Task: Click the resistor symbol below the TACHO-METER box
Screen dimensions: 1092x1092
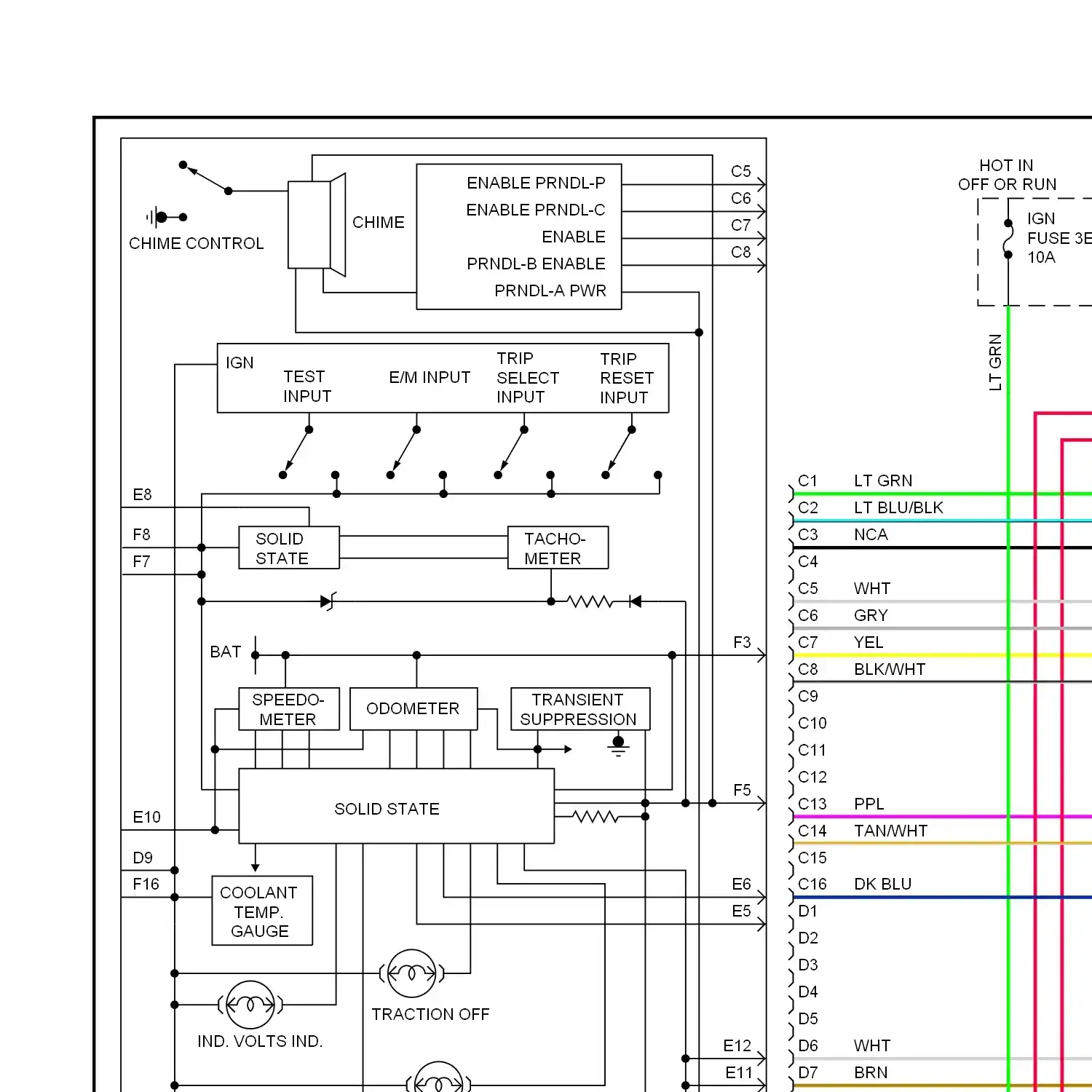Action: 590,601
